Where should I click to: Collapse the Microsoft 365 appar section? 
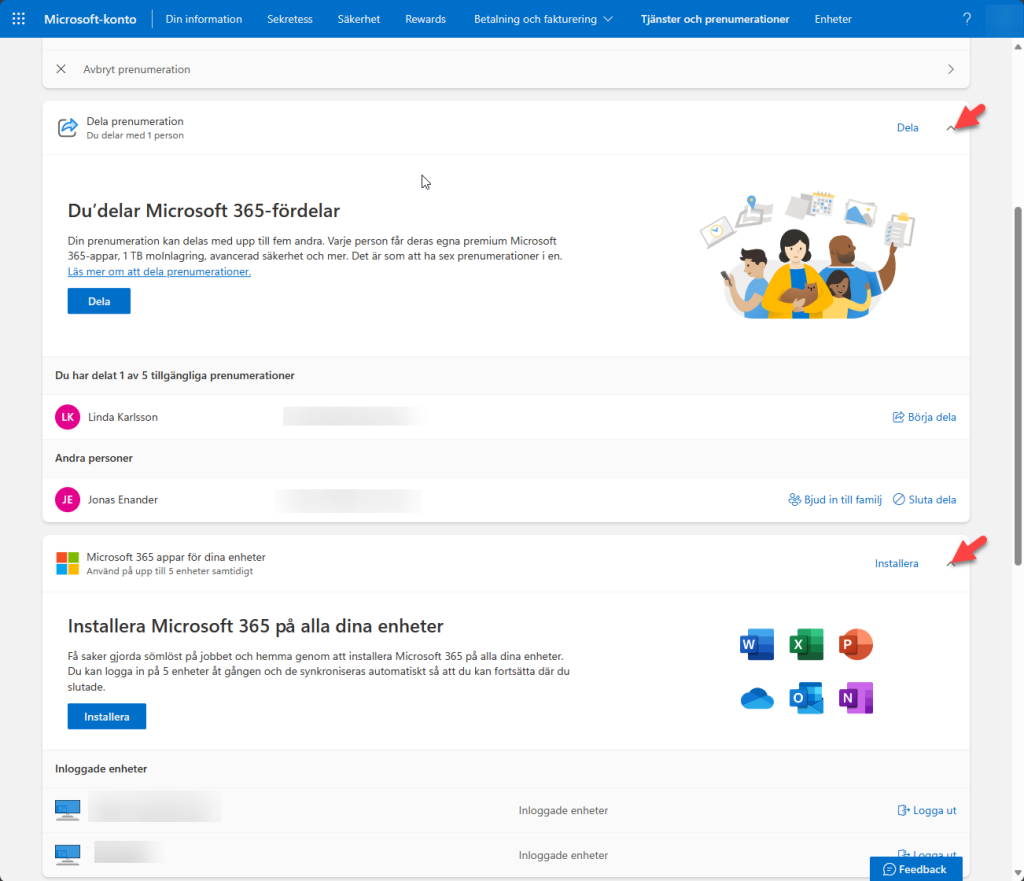[x=951, y=564]
